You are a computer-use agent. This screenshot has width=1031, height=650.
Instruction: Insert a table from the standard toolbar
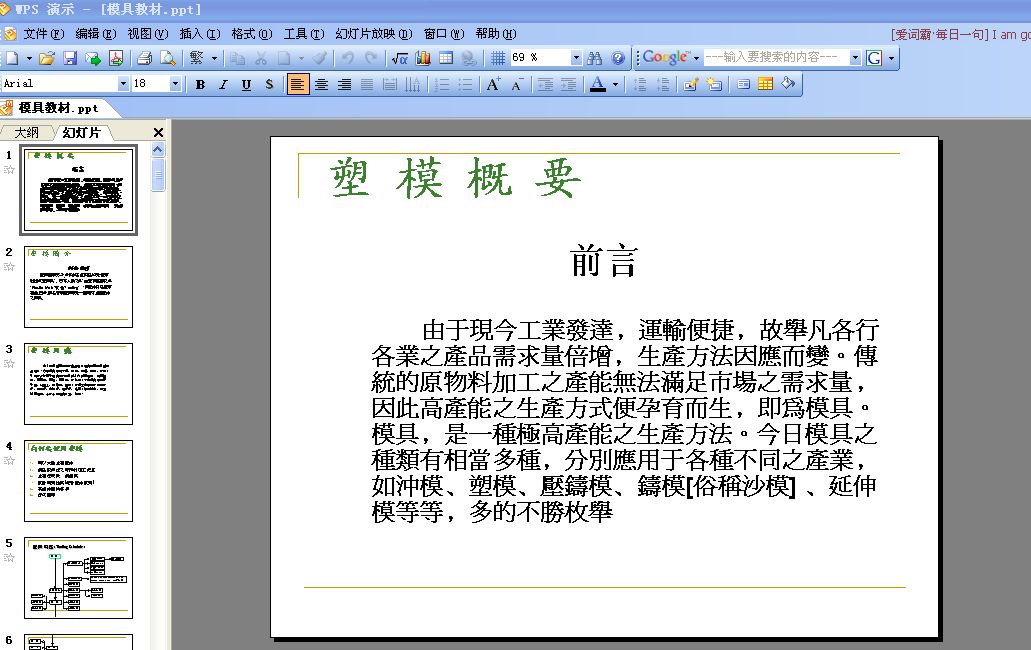446,58
